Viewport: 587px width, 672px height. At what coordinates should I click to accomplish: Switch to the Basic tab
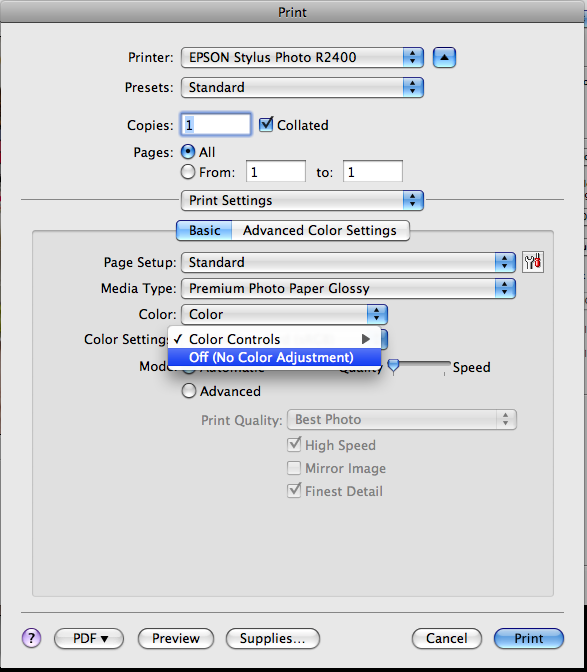[204, 231]
